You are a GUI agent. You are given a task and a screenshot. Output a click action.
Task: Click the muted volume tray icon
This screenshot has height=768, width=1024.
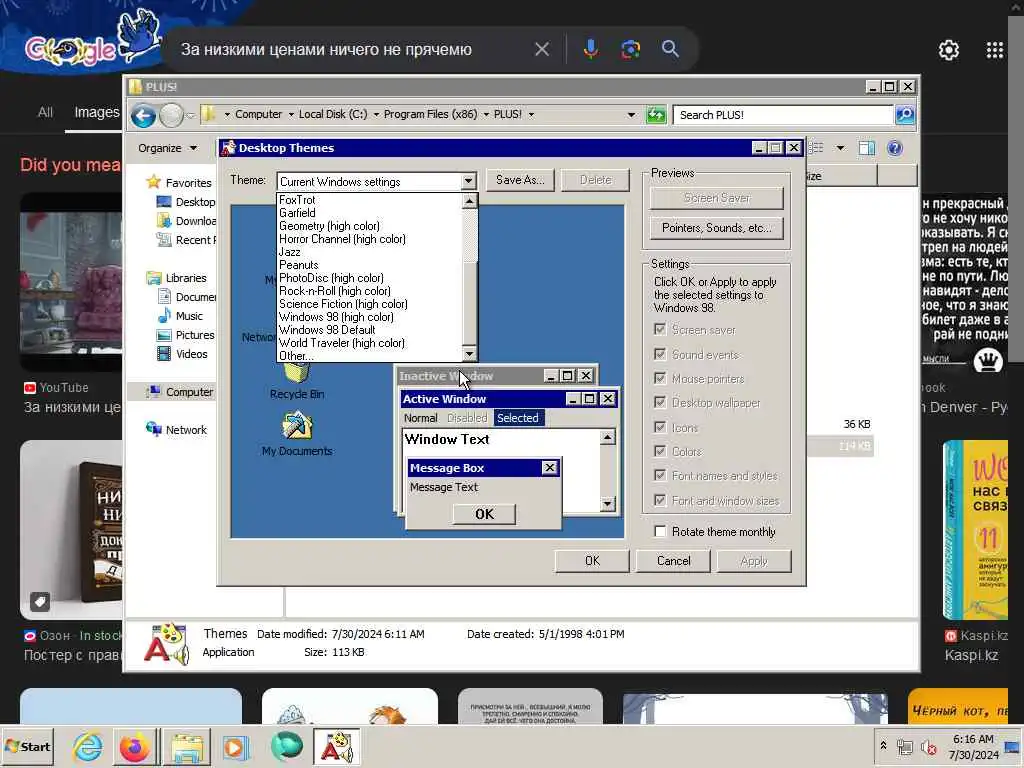click(928, 746)
